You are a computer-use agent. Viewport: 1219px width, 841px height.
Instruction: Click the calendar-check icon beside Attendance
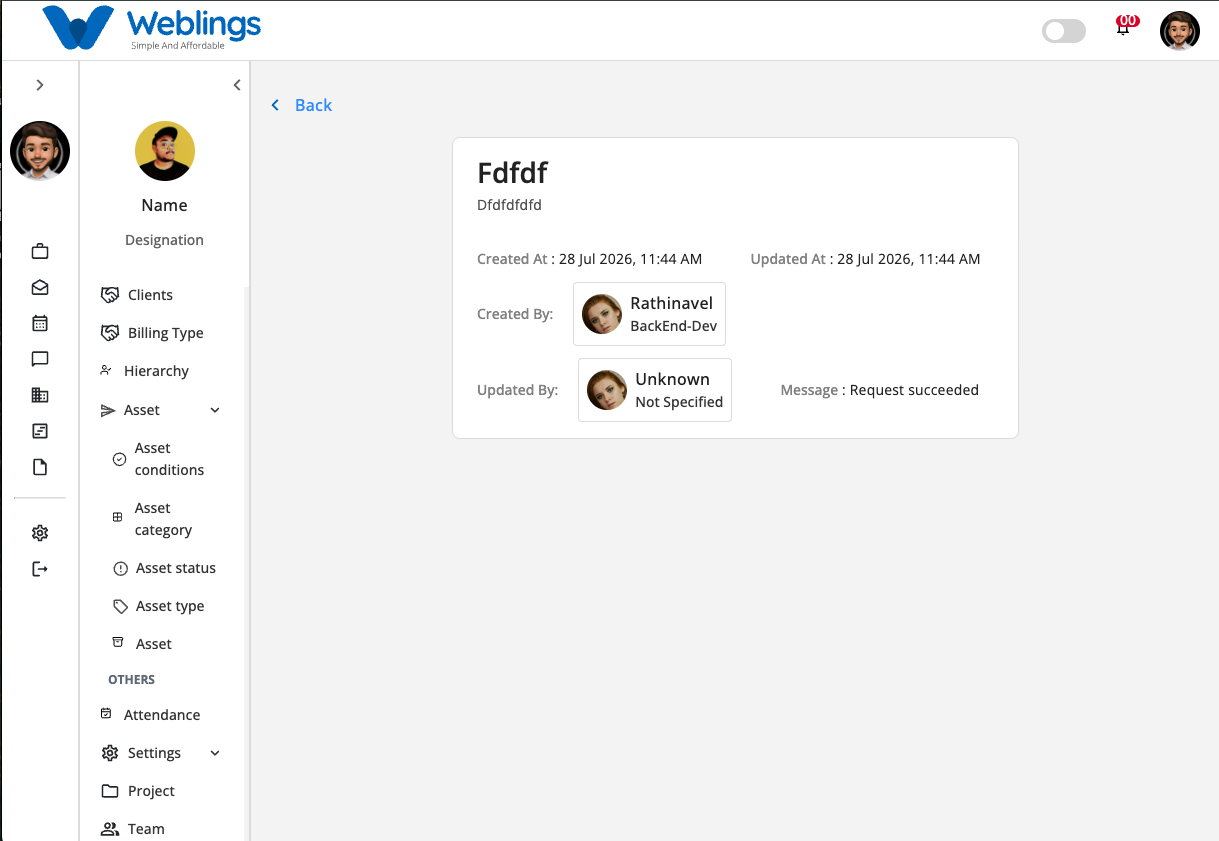click(x=106, y=714)
